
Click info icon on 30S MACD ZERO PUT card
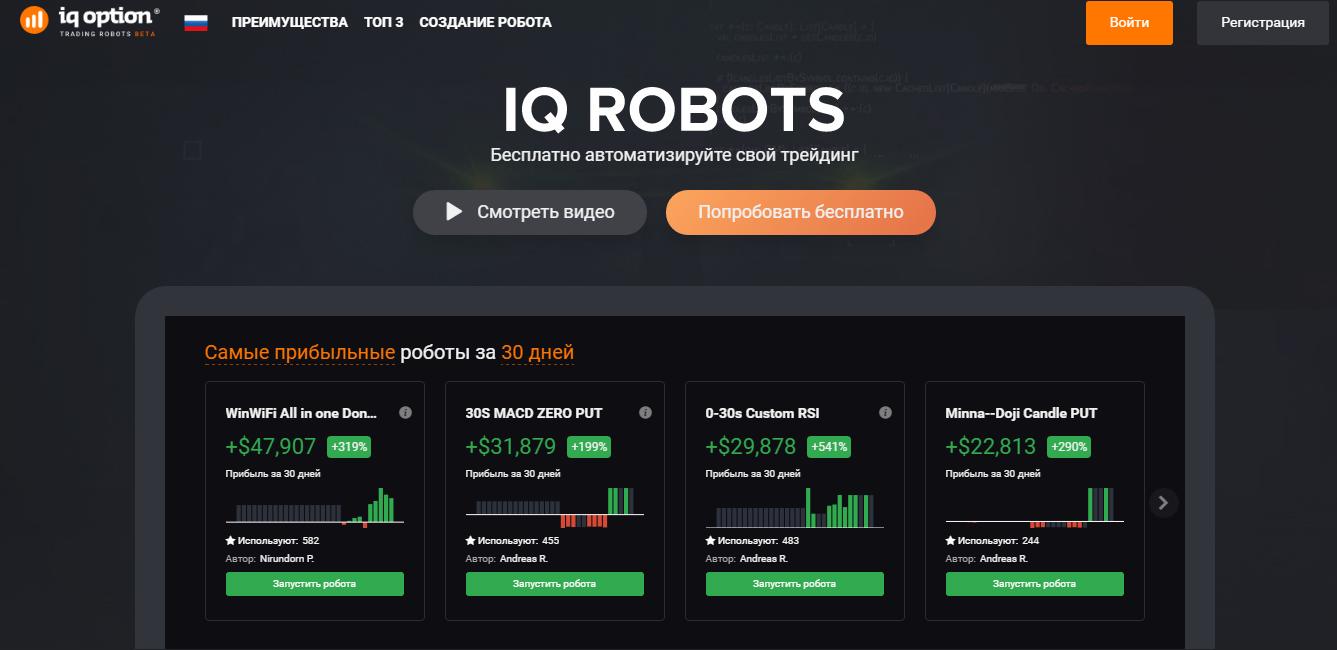[645, 413]
